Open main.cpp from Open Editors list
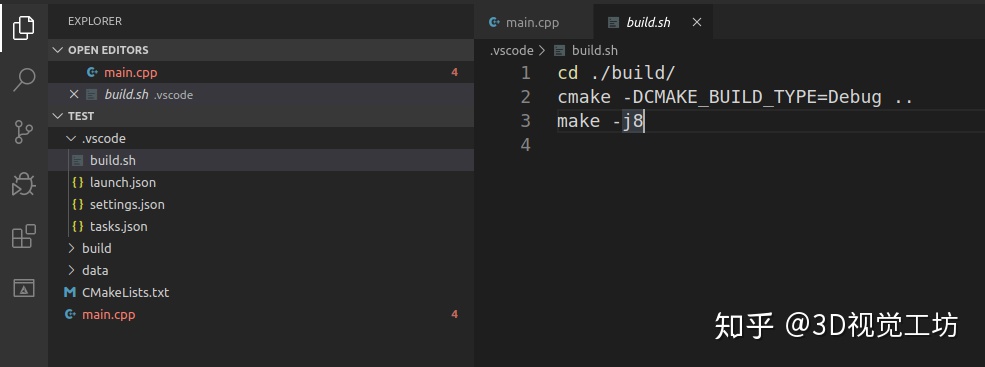985x367 pixels. tap(261, 72)
